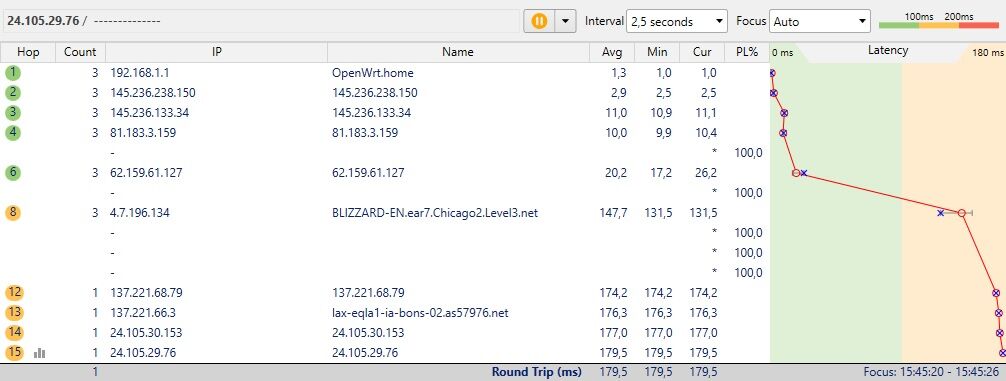Open the dropdown arrow beside the pause button
Image resolution: width=1006 pixels, height=381 pixels.
tap(565, 21)
